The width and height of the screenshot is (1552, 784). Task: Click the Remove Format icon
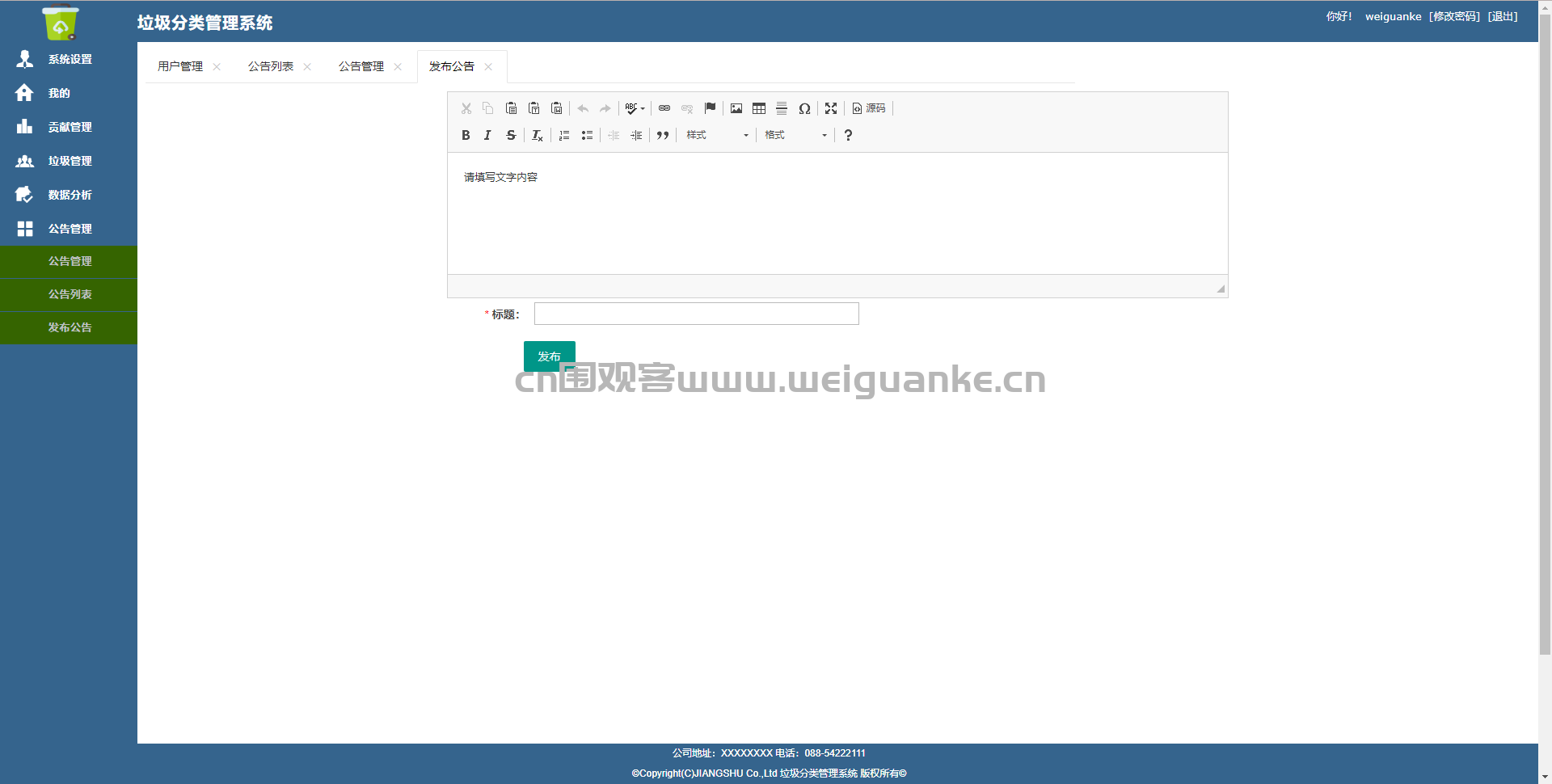(x=538, y=135)
